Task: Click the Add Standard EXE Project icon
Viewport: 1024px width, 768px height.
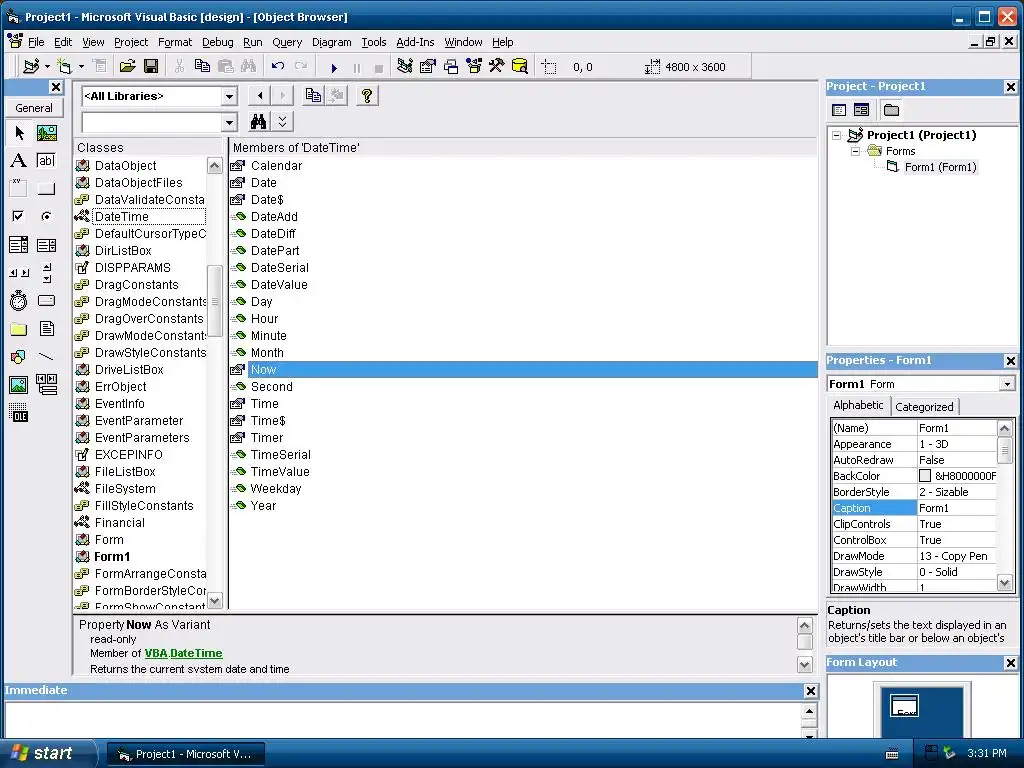Action: tap(31, 66)
